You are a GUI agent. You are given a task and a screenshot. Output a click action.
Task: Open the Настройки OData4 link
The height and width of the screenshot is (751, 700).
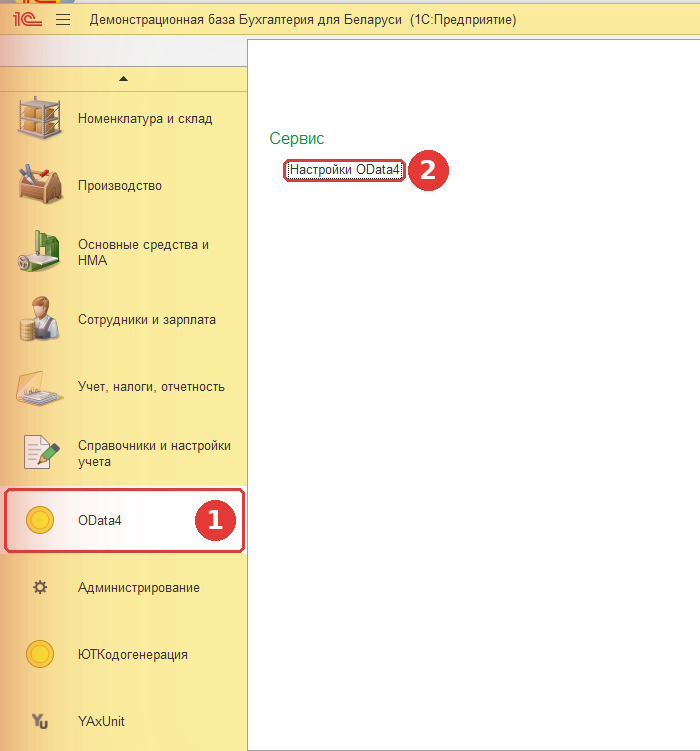click(344, 170)
